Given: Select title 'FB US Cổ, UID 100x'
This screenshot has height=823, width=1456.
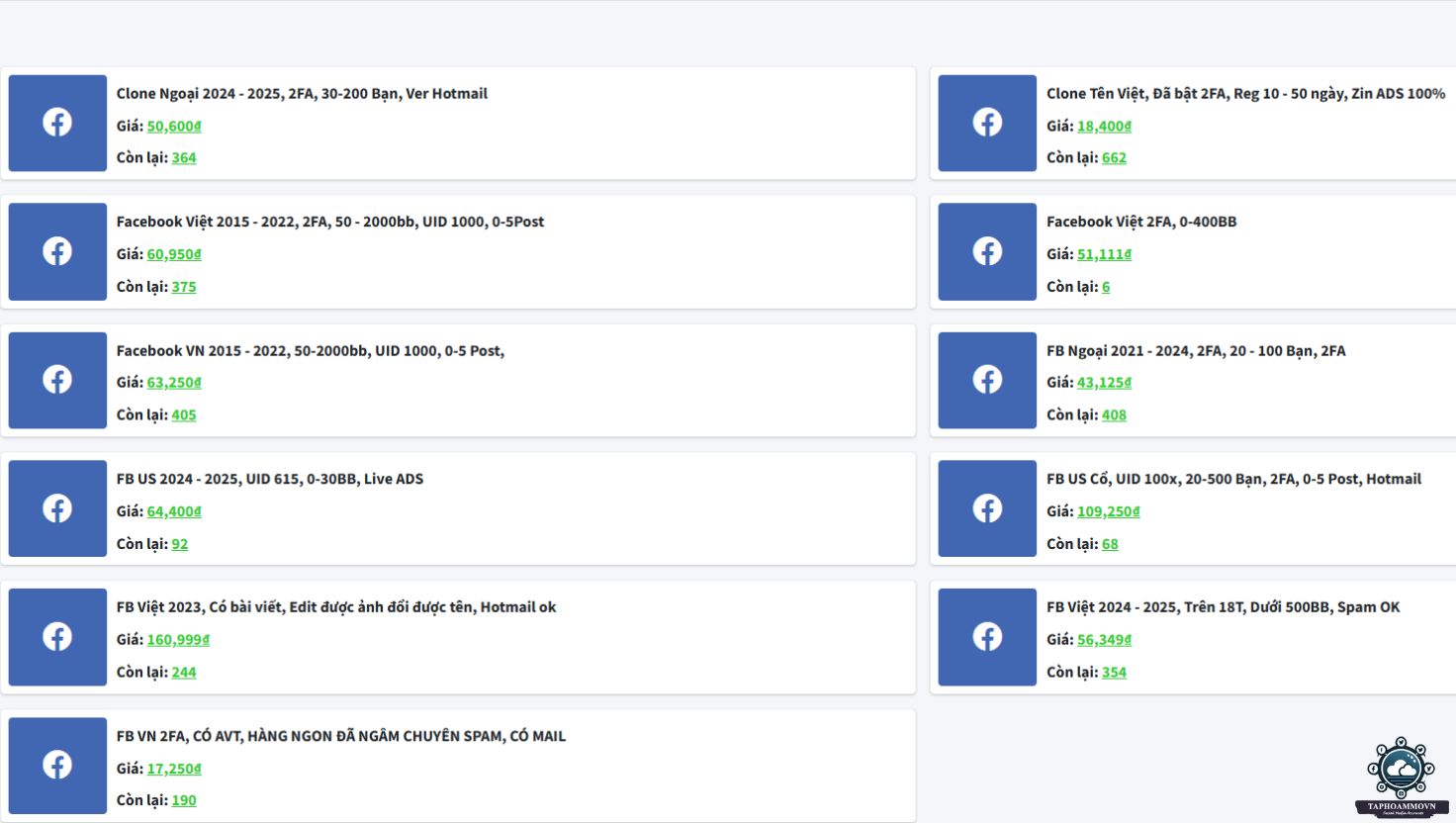Looking at the screenshot, I should (x=1233, y=479).
